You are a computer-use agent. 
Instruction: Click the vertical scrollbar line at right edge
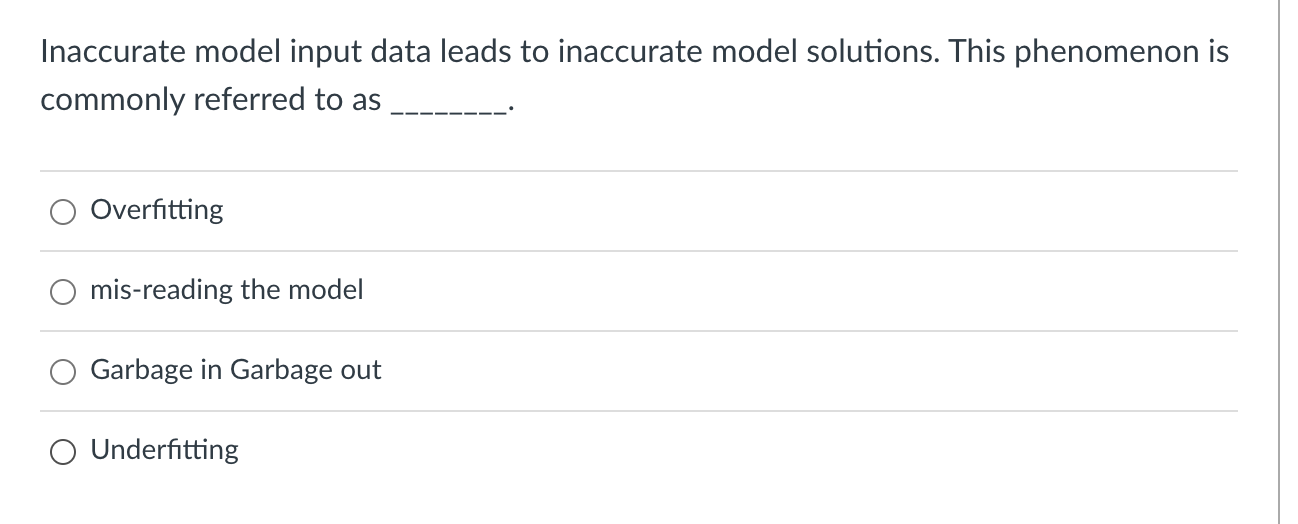[x=1278, y=260]
